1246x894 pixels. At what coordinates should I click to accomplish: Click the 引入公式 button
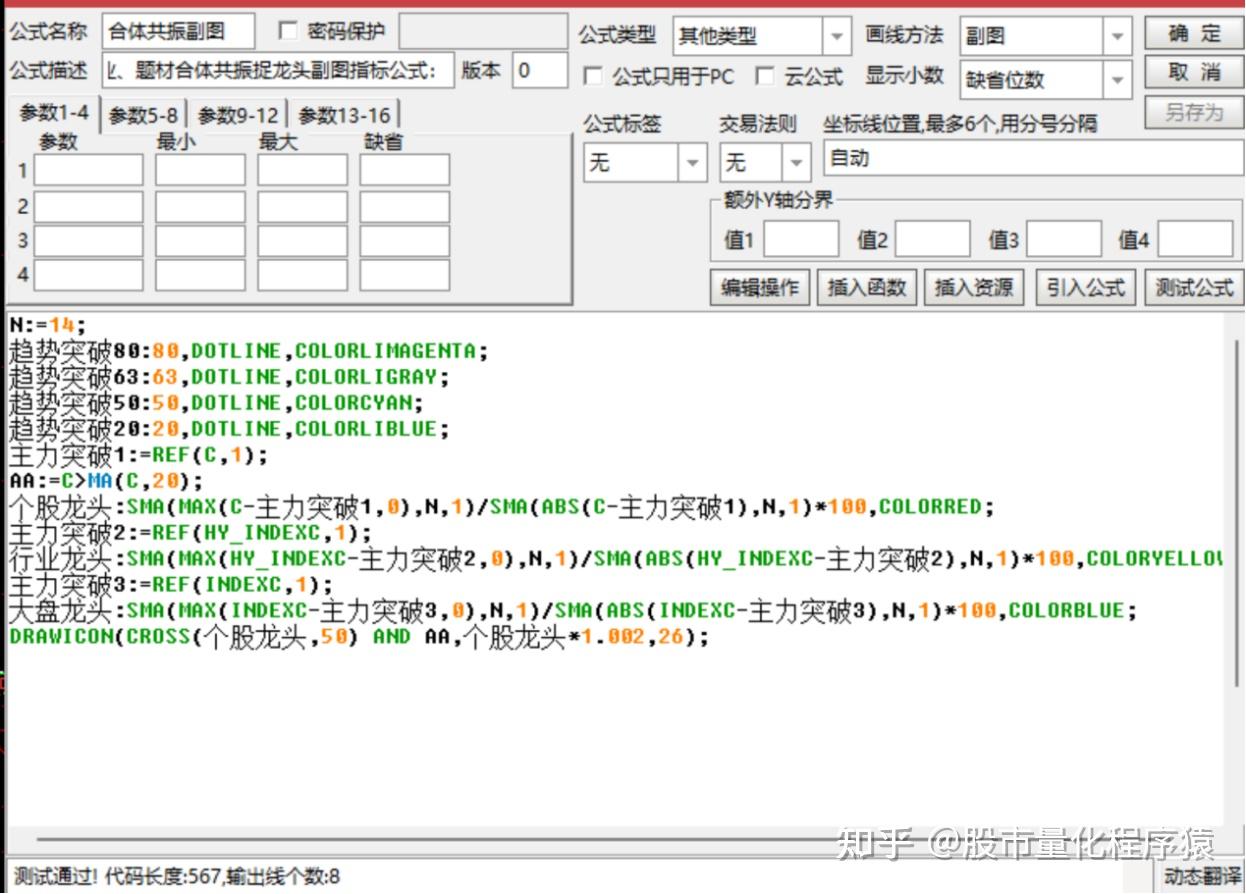1086,288
